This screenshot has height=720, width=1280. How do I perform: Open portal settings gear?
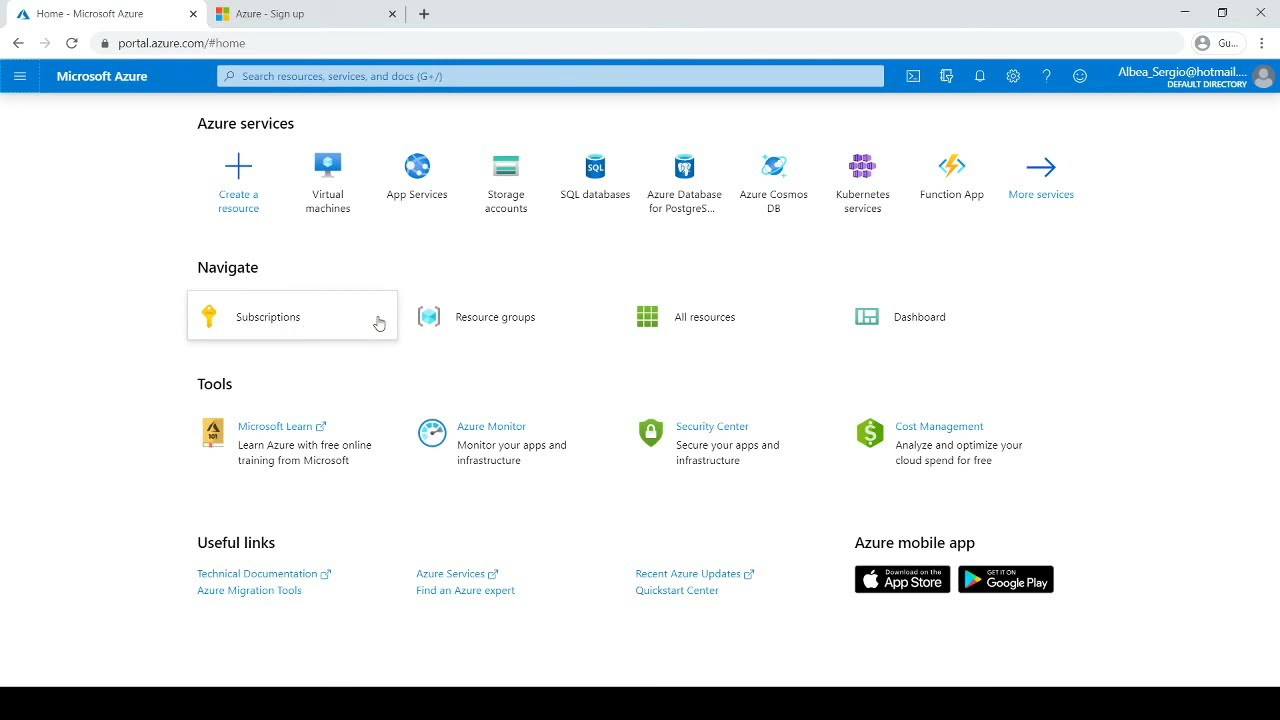1013,76
